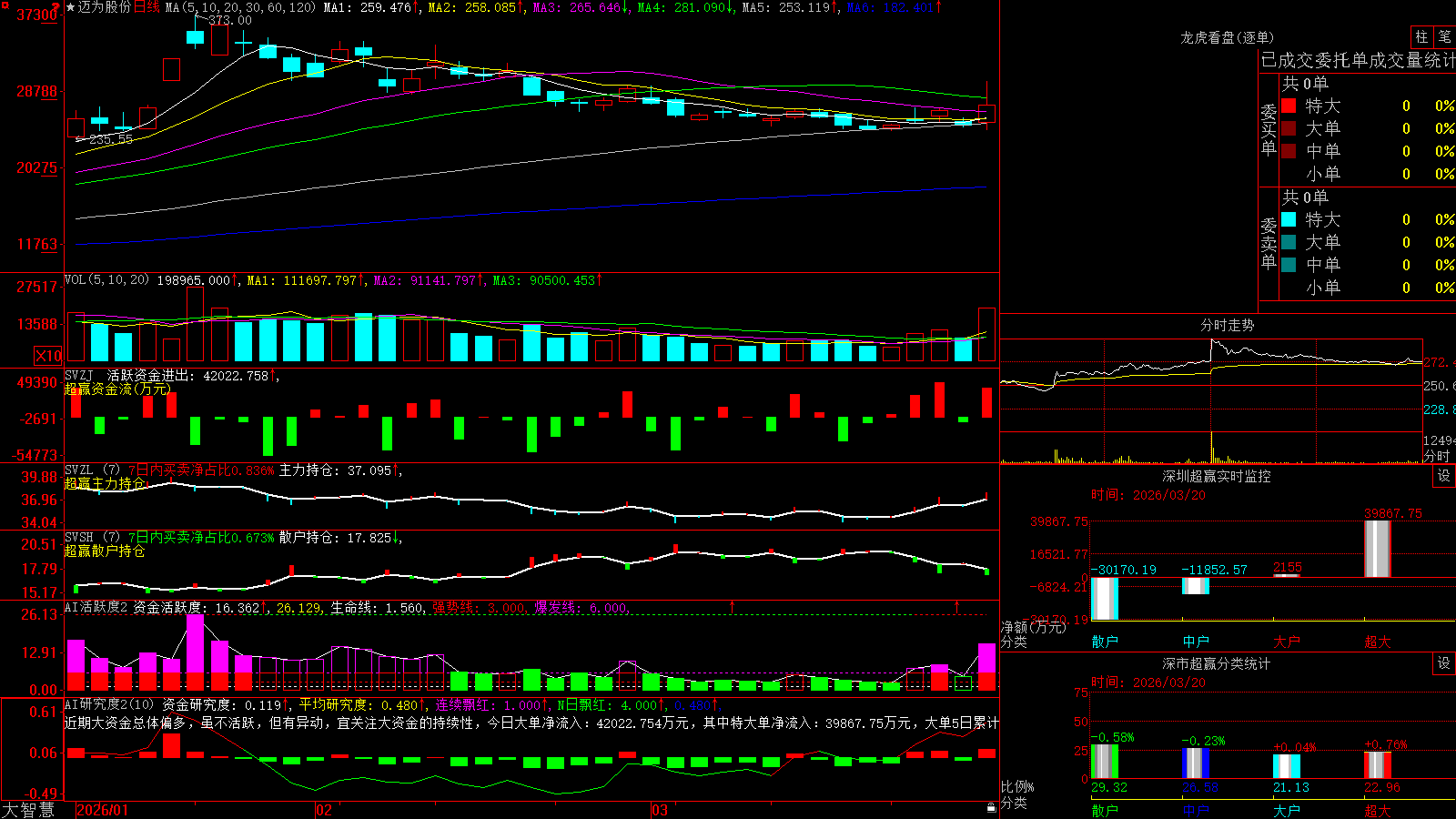The width and height of the screenshot is (1456, 819).
Task: Open the red question mark help icon
Action: 57,6
